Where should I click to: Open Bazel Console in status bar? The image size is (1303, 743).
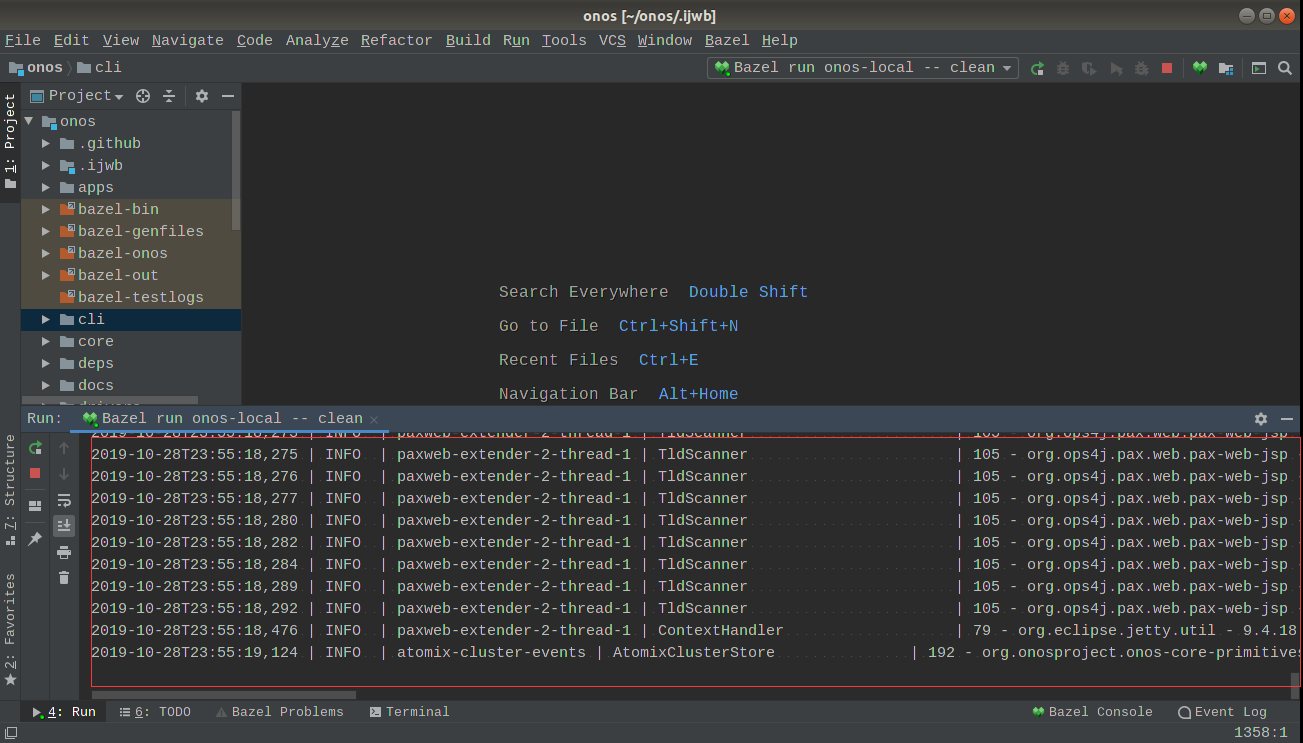(x=1092, y=712)
